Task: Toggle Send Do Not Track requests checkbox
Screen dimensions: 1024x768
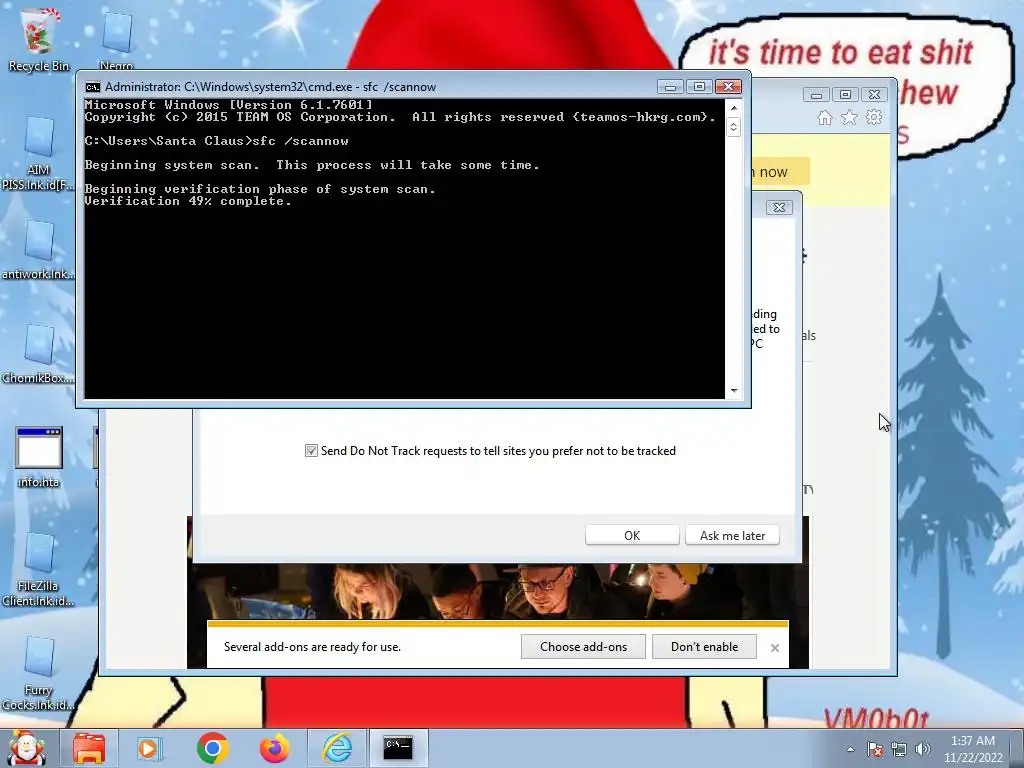Action: [312, 451]
